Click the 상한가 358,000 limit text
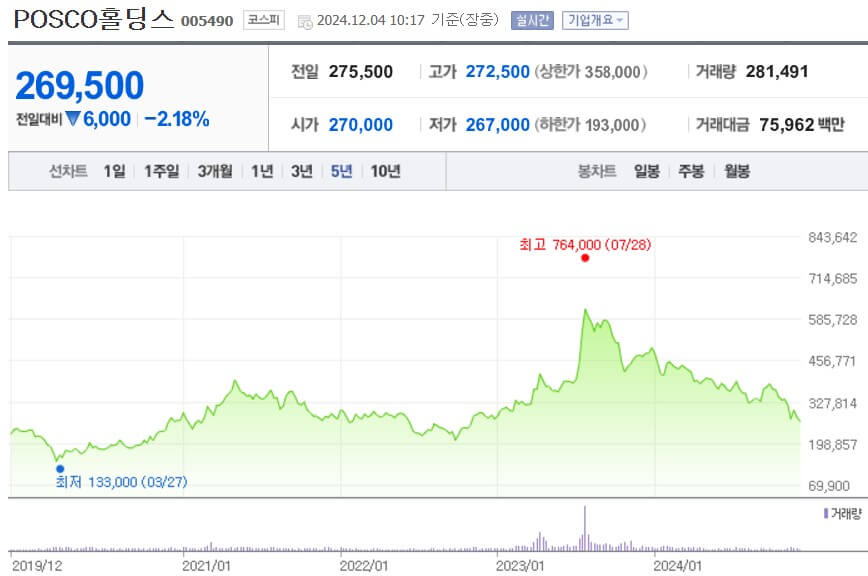The image size is (868, 576). pos(591,72)
